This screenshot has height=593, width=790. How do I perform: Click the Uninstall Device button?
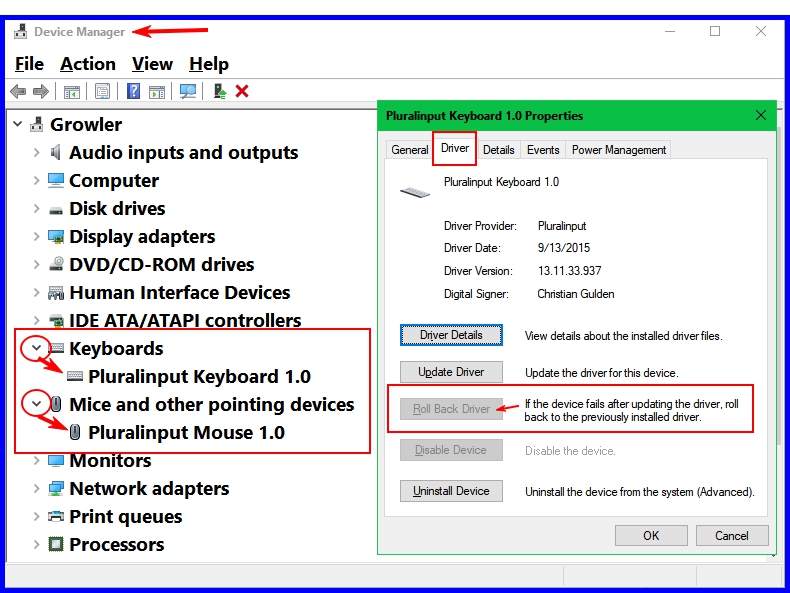(451, 491)
